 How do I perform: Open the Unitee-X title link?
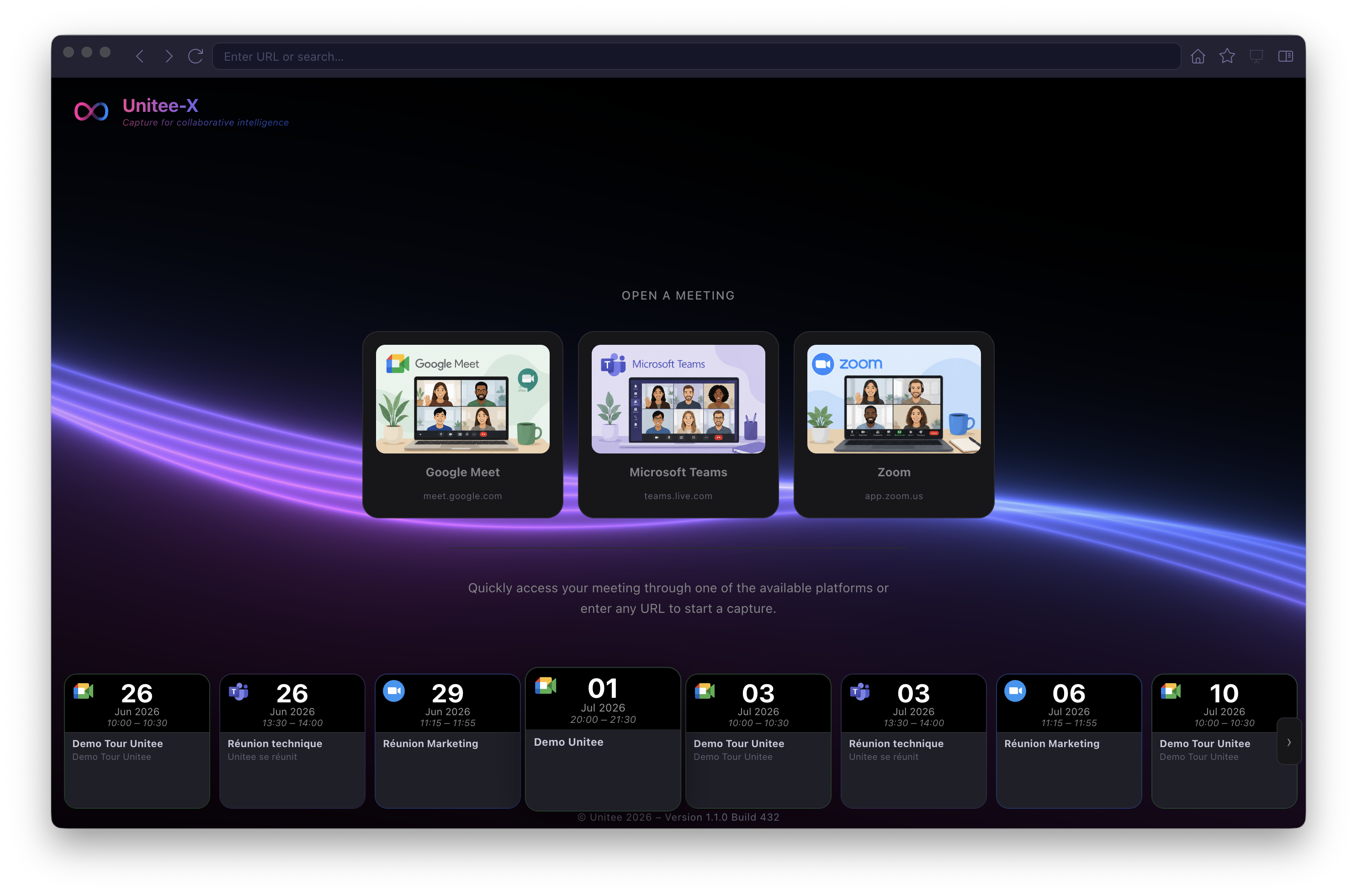pyautogui.click(x=160, y=105)
